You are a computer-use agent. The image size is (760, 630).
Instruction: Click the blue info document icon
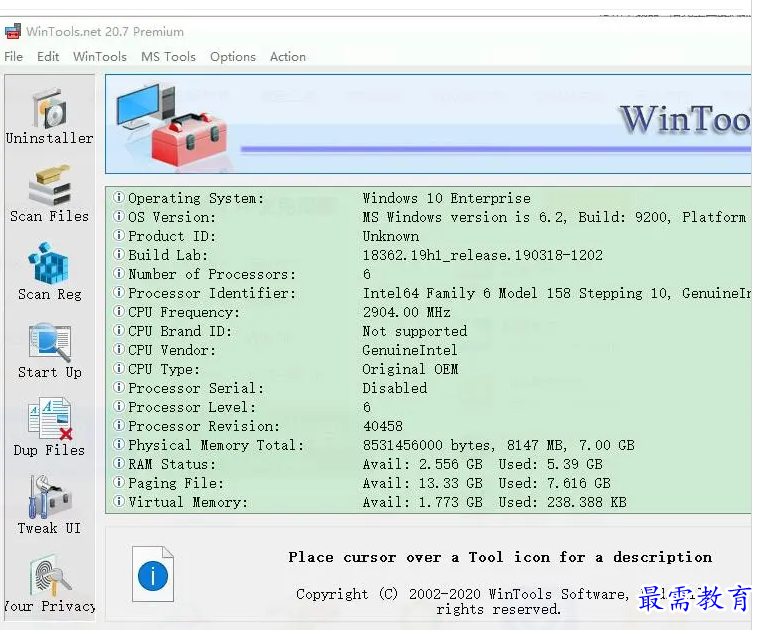click(153, 574)
